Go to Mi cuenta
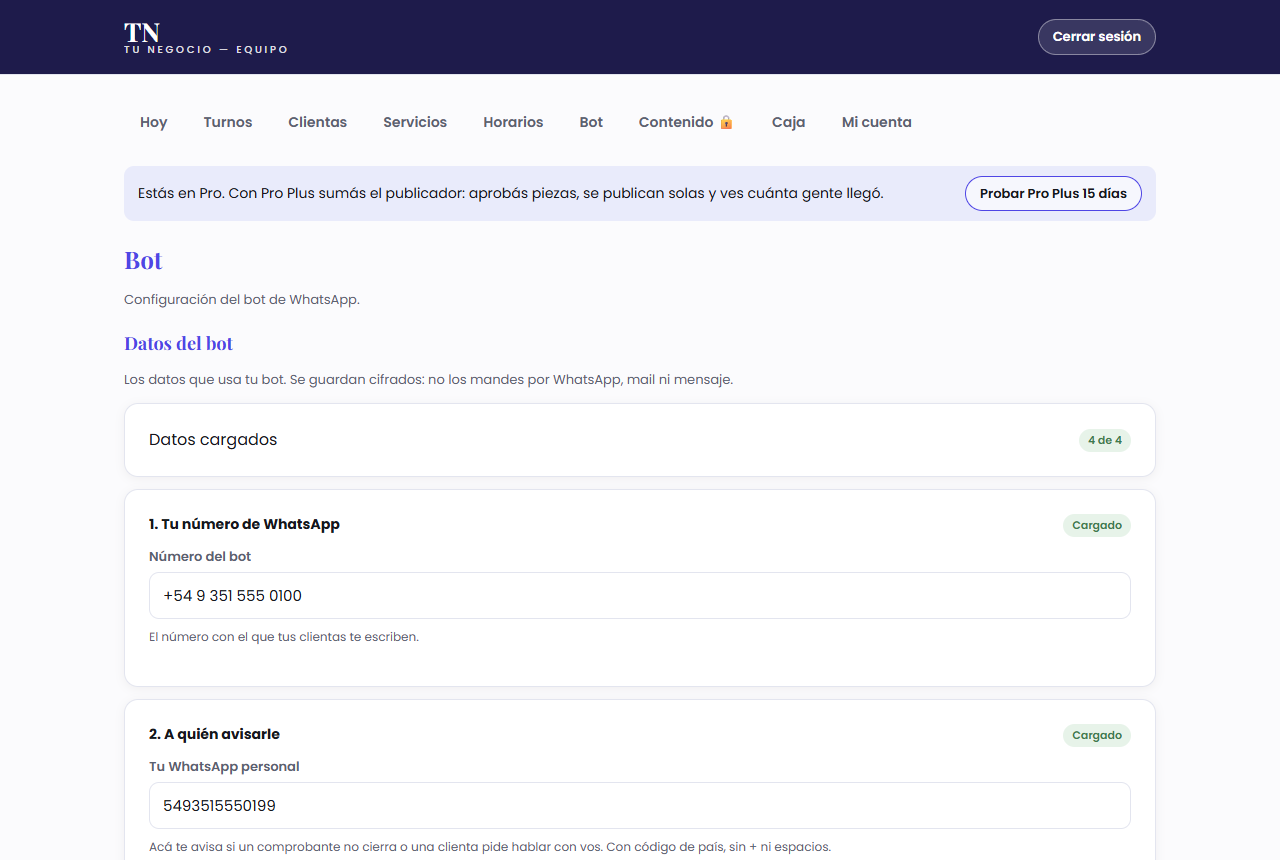 (x=877, y=122)
